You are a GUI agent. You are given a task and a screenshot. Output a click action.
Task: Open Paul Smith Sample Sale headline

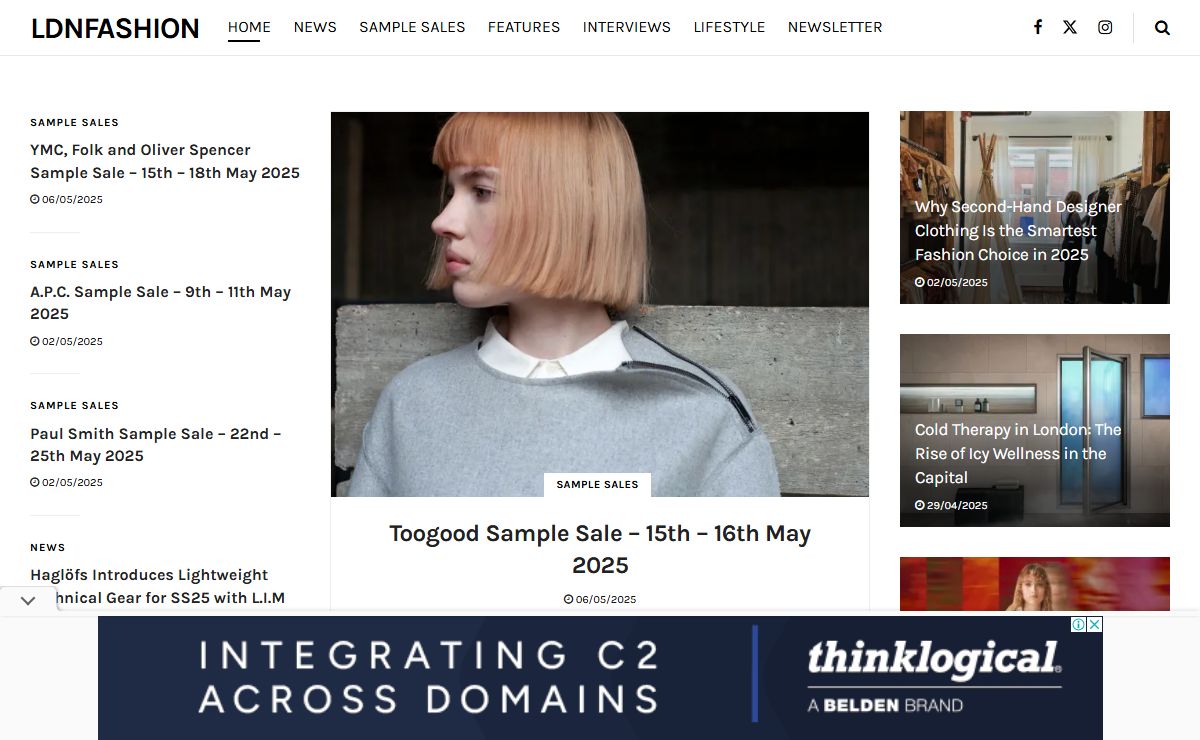156,445
